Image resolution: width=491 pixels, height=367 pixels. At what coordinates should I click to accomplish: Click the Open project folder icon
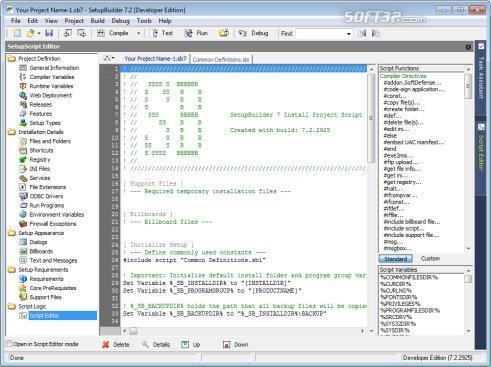pos(30,33)
